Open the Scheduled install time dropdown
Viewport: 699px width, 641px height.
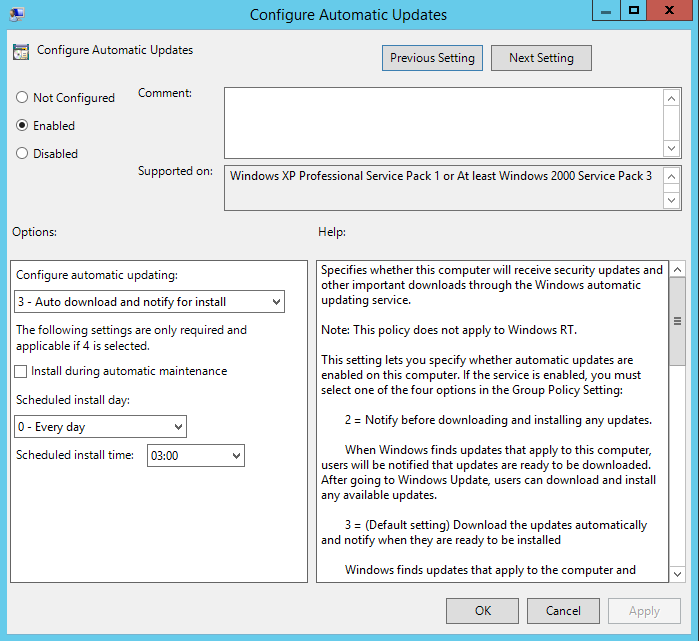coord(196,456)
